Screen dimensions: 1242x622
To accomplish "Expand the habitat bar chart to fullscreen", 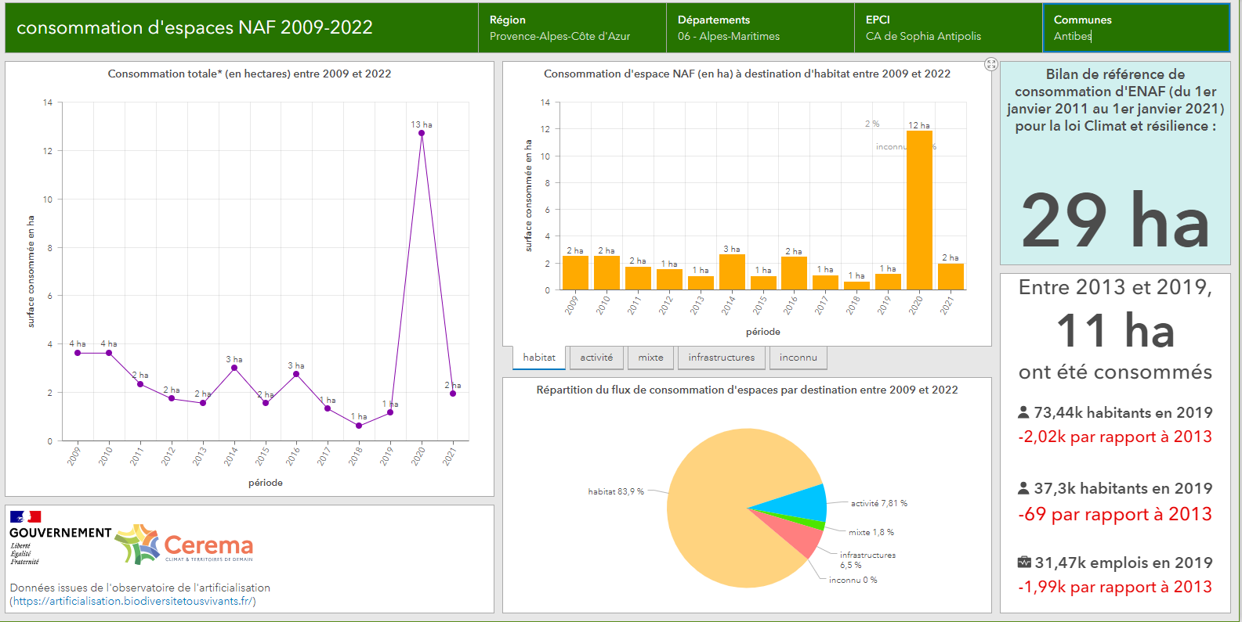I will [991, 64].
